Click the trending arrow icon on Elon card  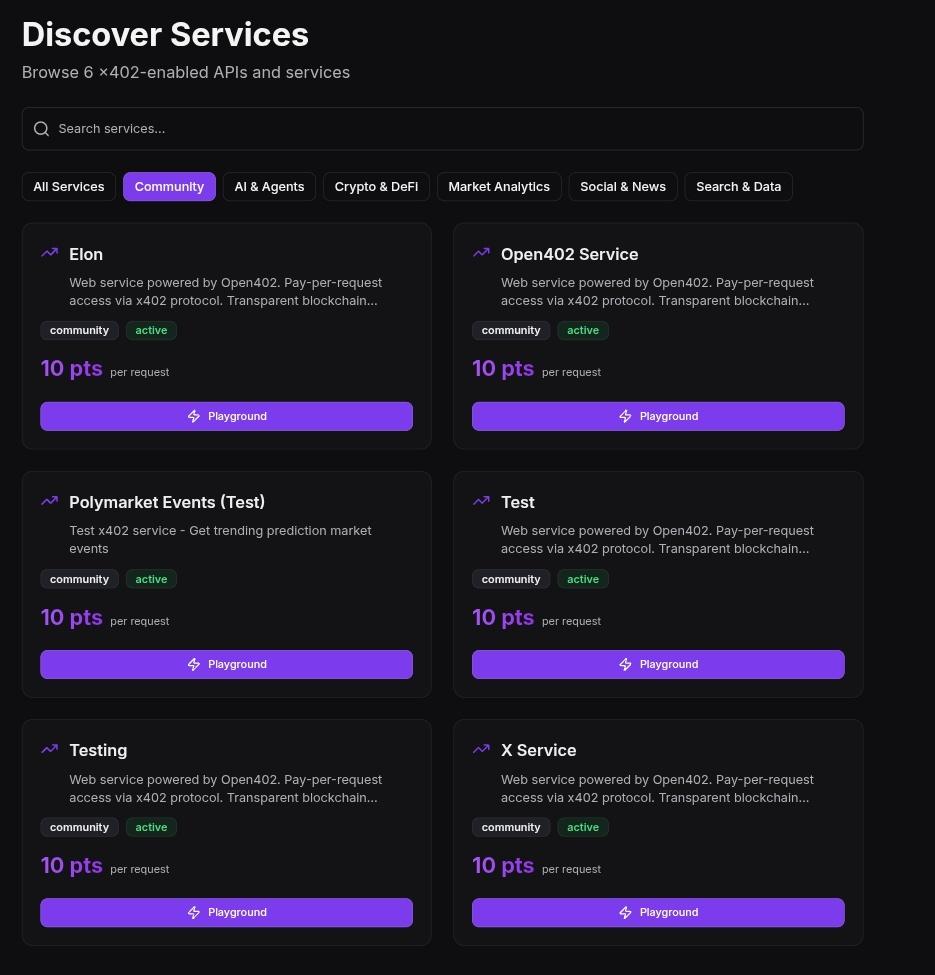click(49, 253)
